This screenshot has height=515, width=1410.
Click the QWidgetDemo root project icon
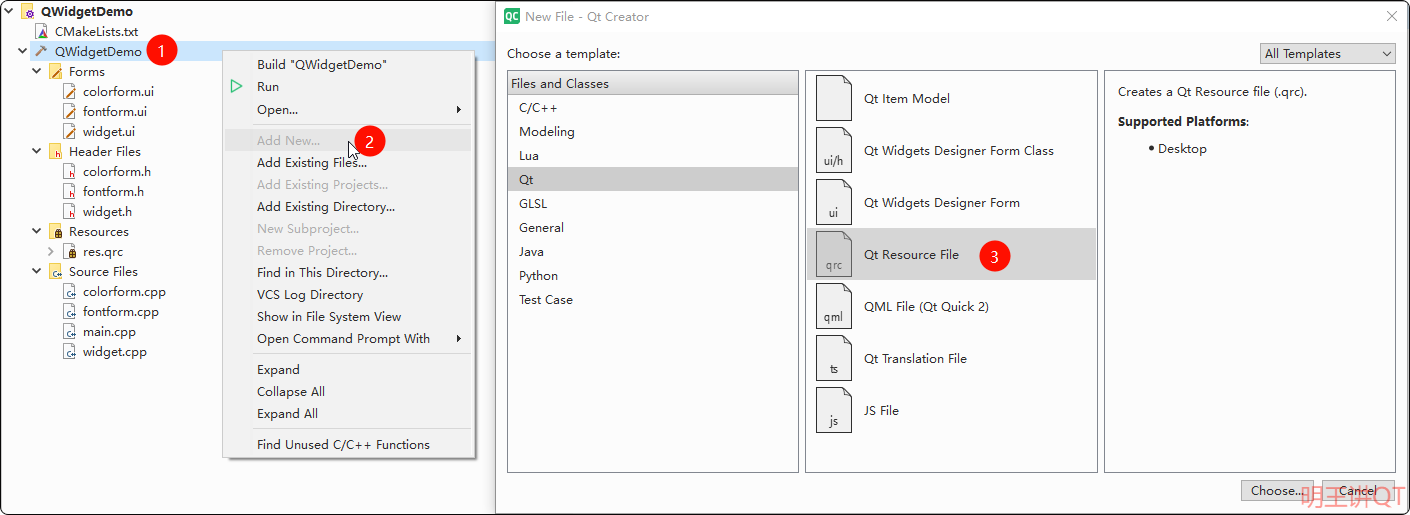[x=27, y=12]
